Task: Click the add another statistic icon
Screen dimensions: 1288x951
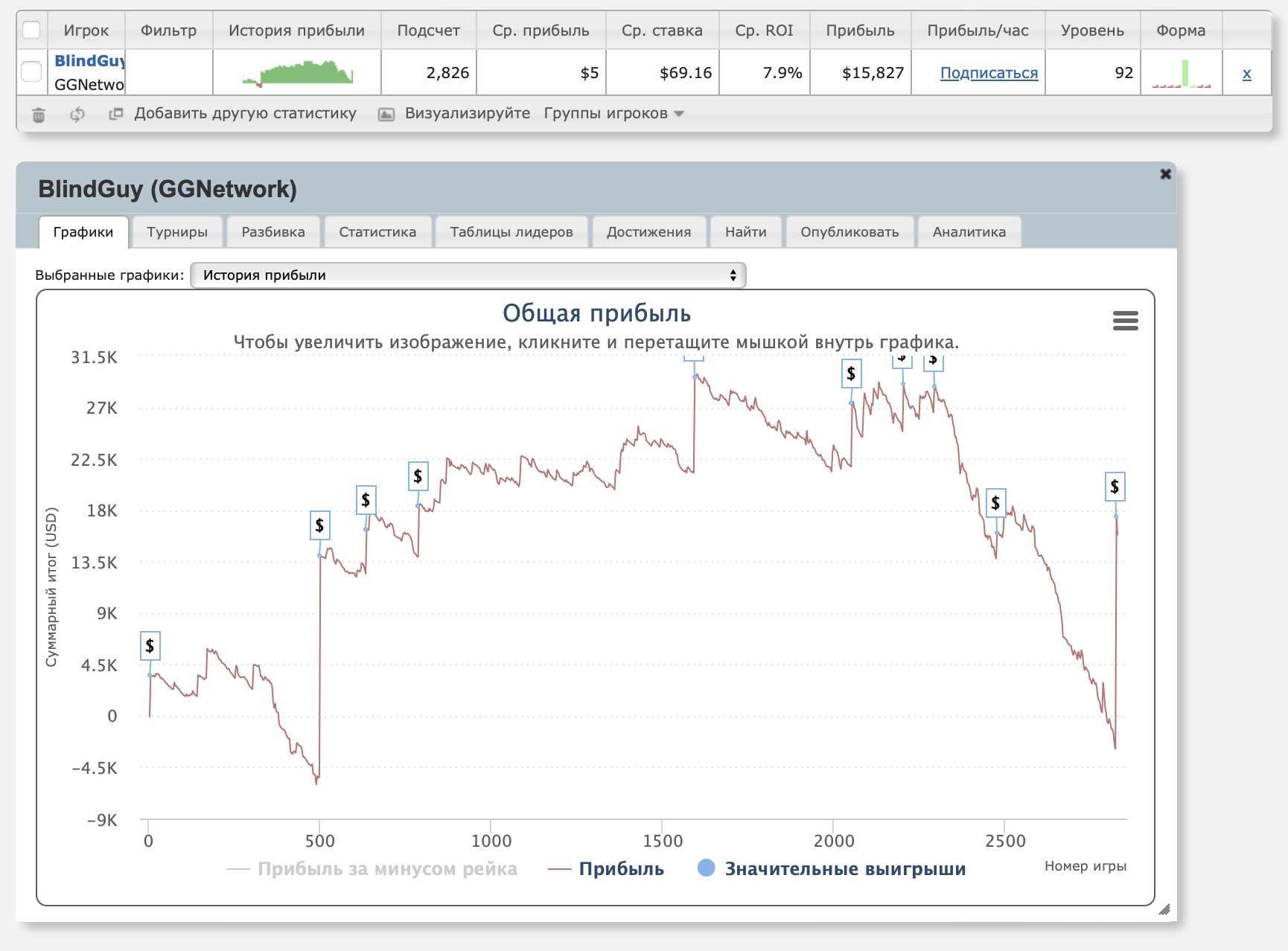Action: point(115,114)
